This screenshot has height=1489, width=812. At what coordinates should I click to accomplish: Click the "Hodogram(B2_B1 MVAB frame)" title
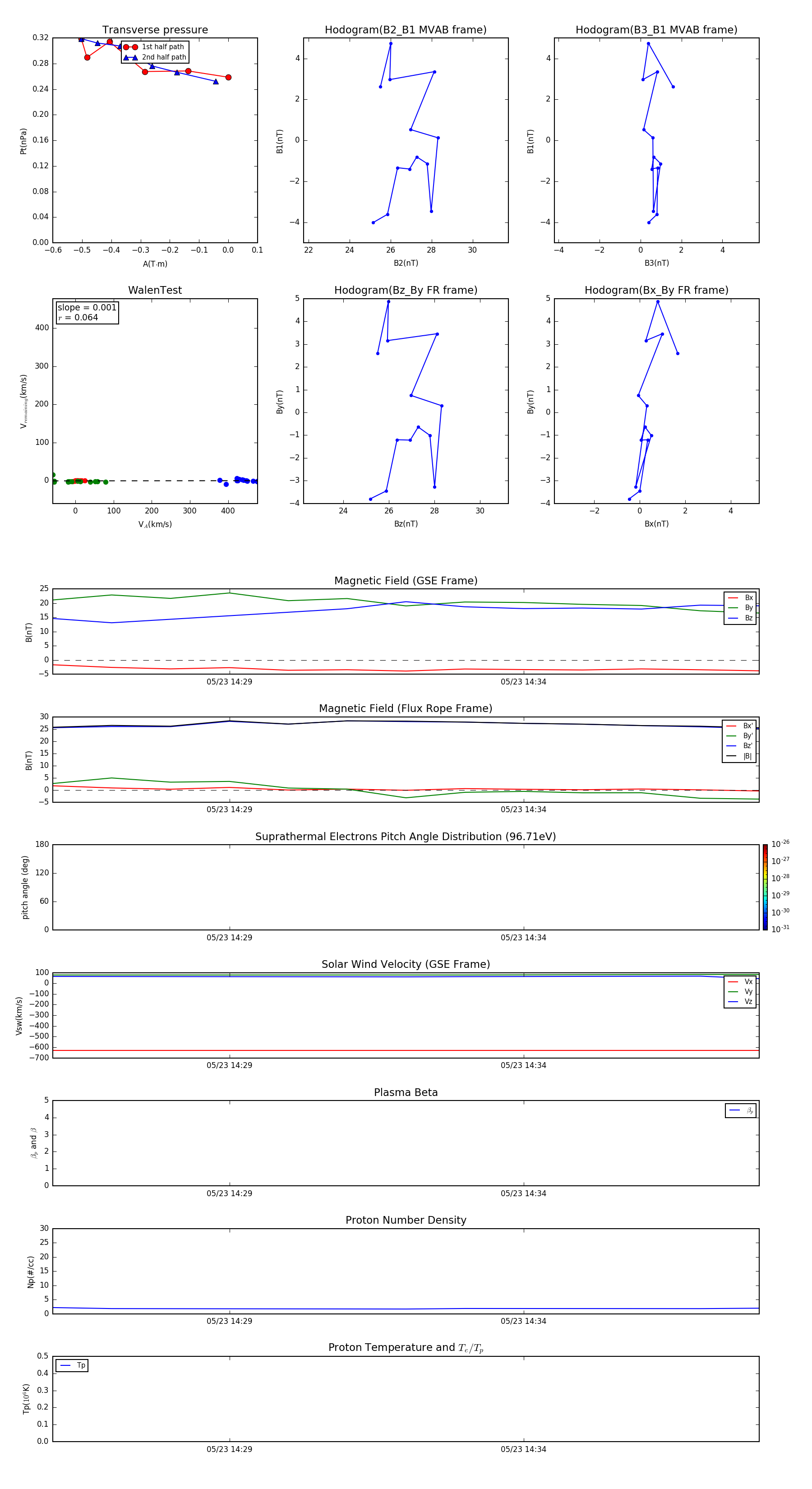(406, 30)
